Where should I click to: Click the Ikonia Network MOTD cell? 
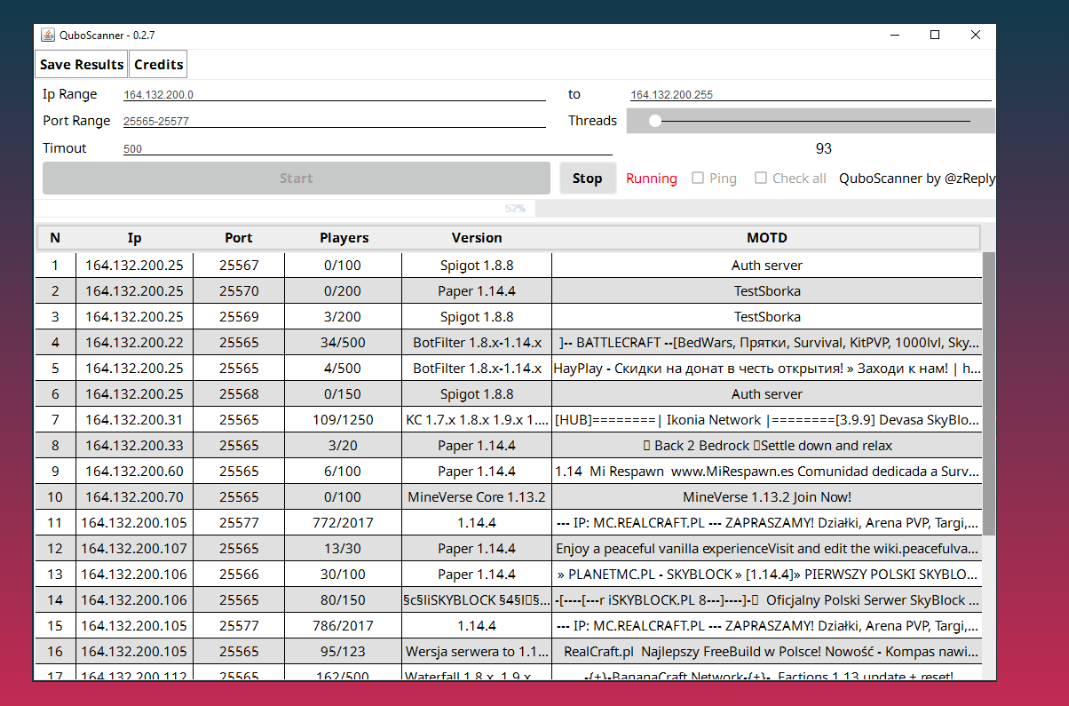[x=767, y=420]
